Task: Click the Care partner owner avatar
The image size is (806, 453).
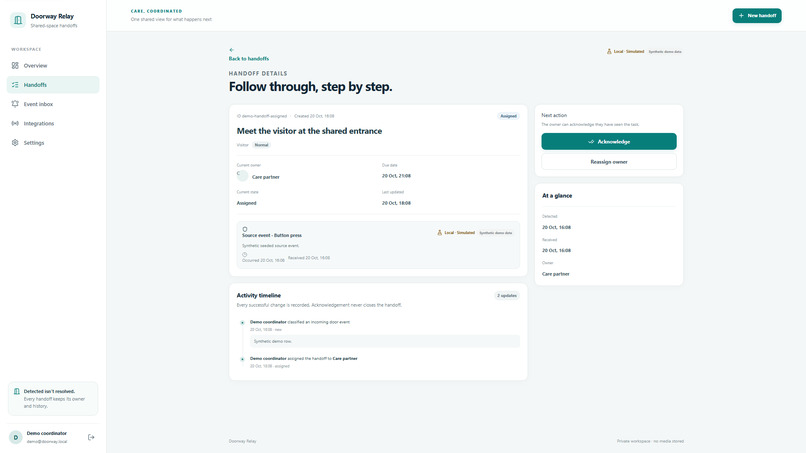Action: click(x=243, y=176)
